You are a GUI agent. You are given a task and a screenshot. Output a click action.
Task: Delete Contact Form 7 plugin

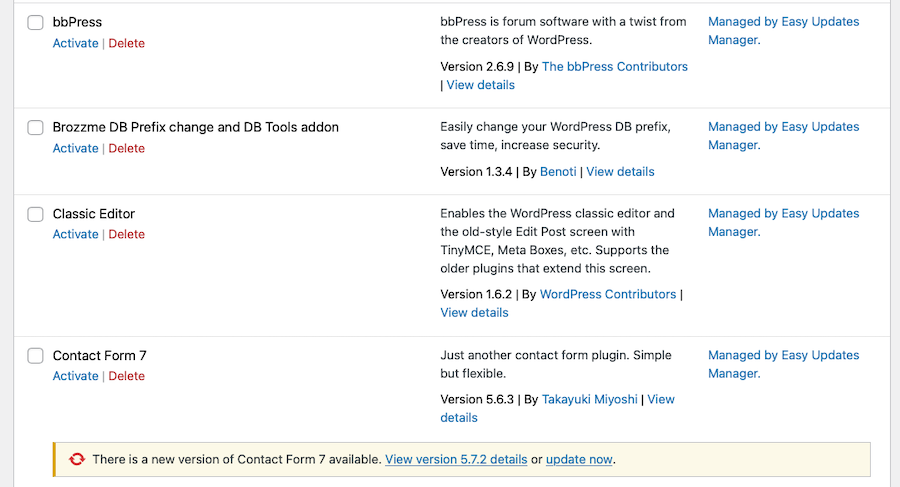point(126,376)
